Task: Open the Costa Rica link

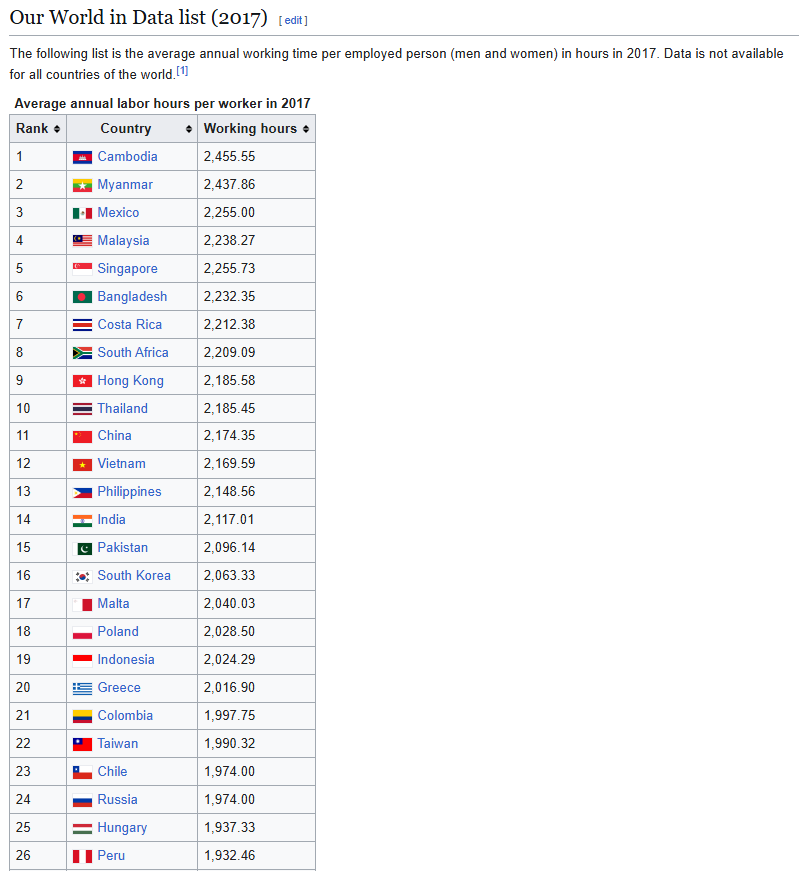Action: point(129,324)
